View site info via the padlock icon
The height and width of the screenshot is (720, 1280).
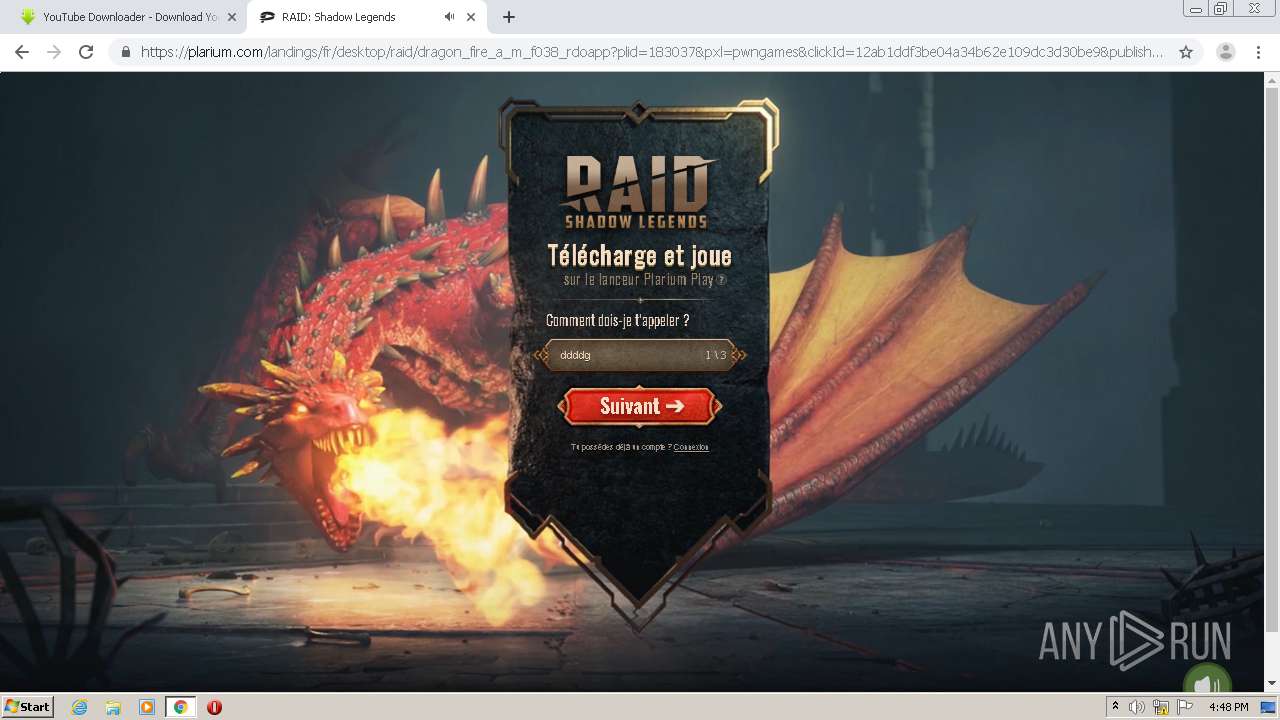click(x=126, y=52)
